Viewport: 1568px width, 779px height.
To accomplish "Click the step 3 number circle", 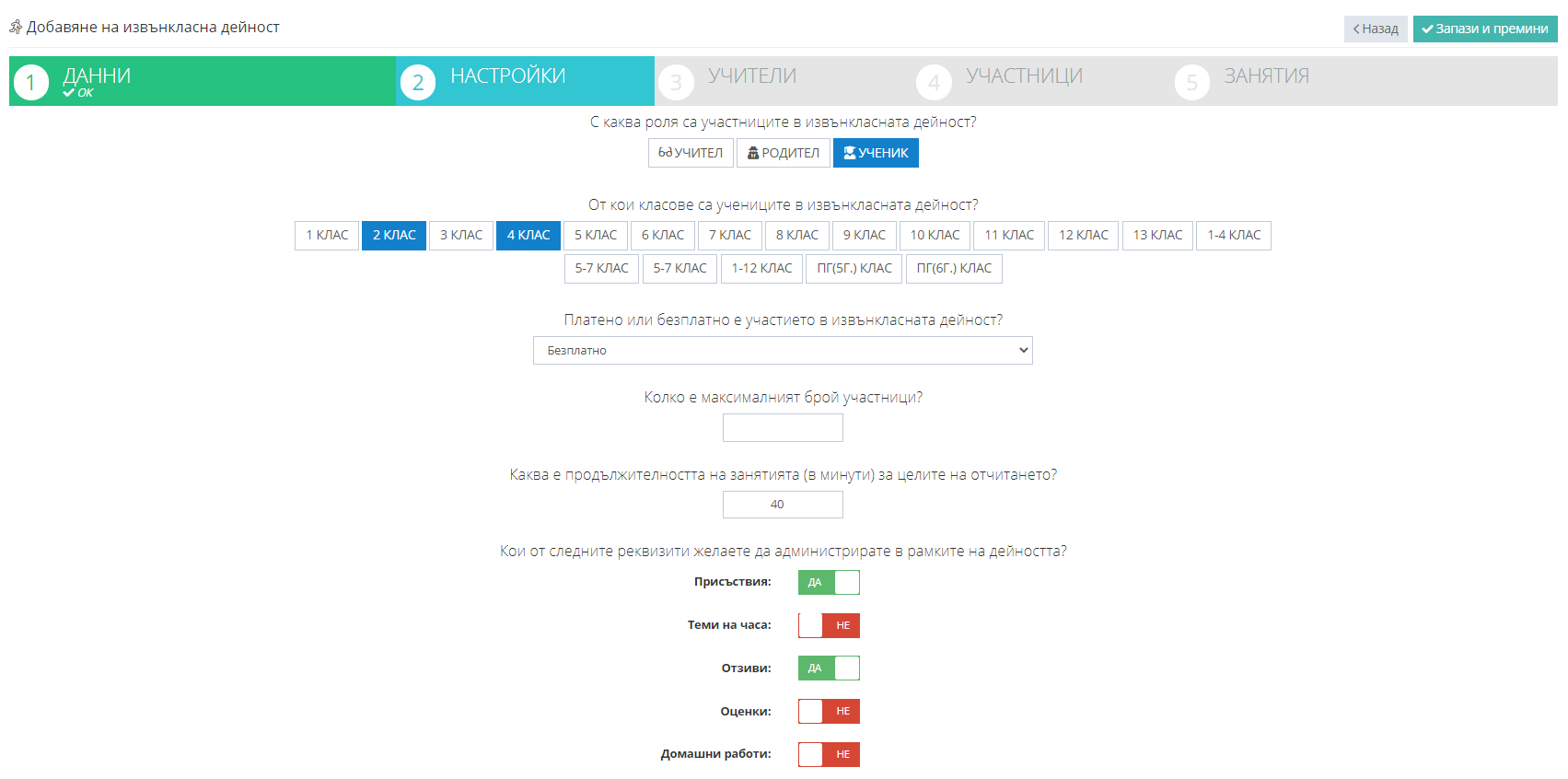I will 676,83.
